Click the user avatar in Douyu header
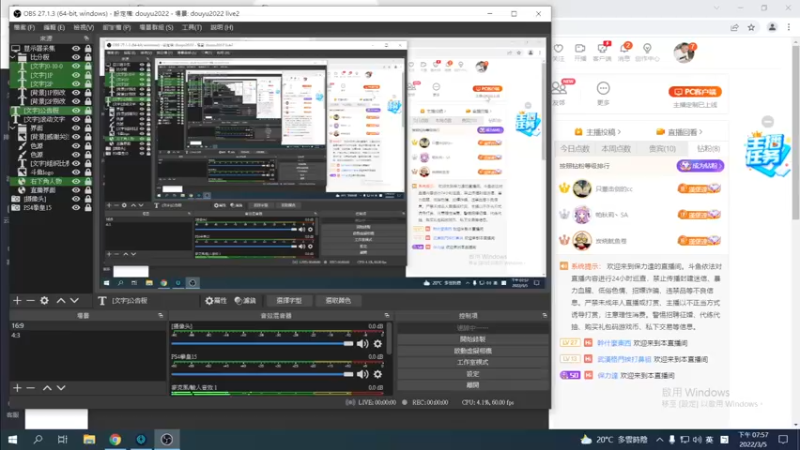The height and width of the screenshot is (450, 800). click(684, 53)
